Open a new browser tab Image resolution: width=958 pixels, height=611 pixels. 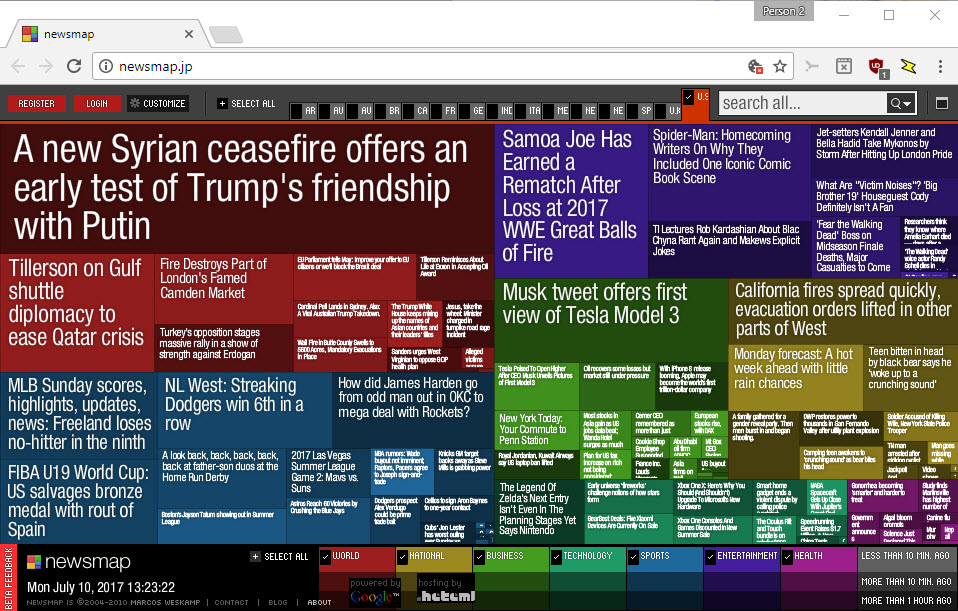[x=225, y=35]
